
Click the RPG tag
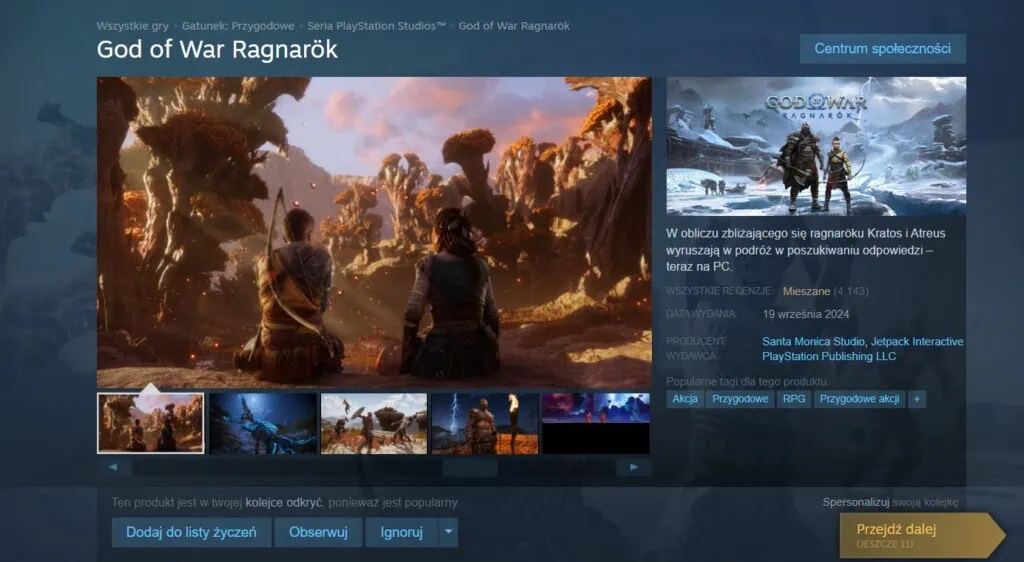pos(794,399)
